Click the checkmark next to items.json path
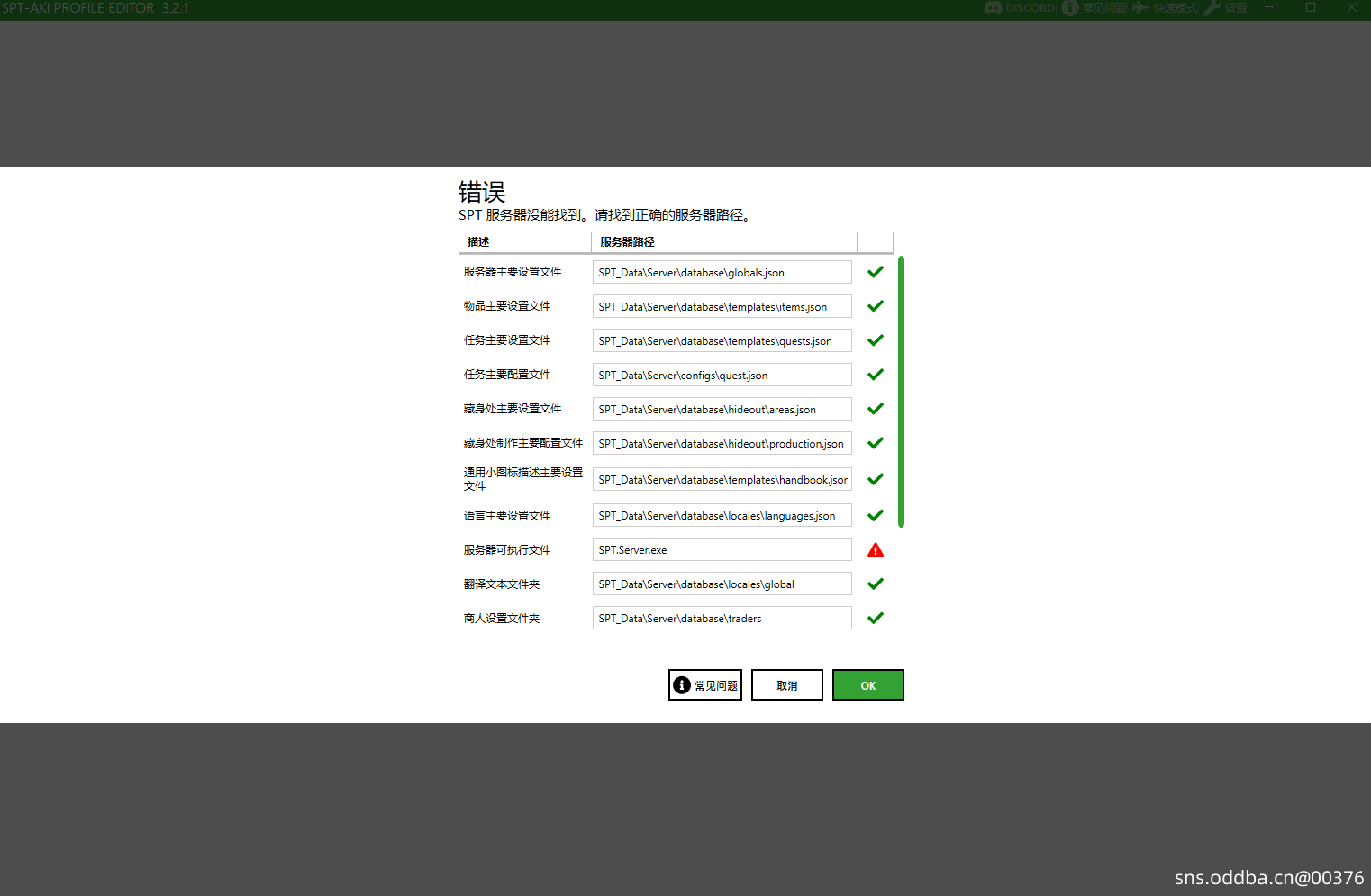The height and width of the screenshot is (896, 1371). coord(876,306)
